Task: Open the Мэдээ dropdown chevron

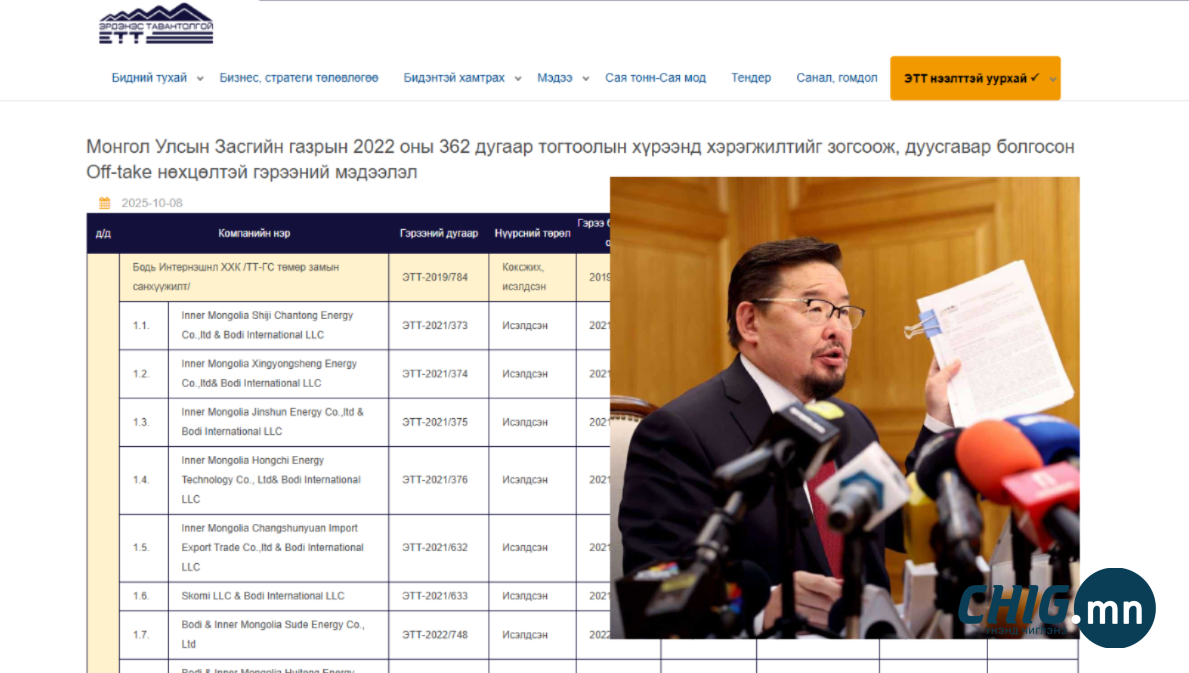Action: pos(585,79)
